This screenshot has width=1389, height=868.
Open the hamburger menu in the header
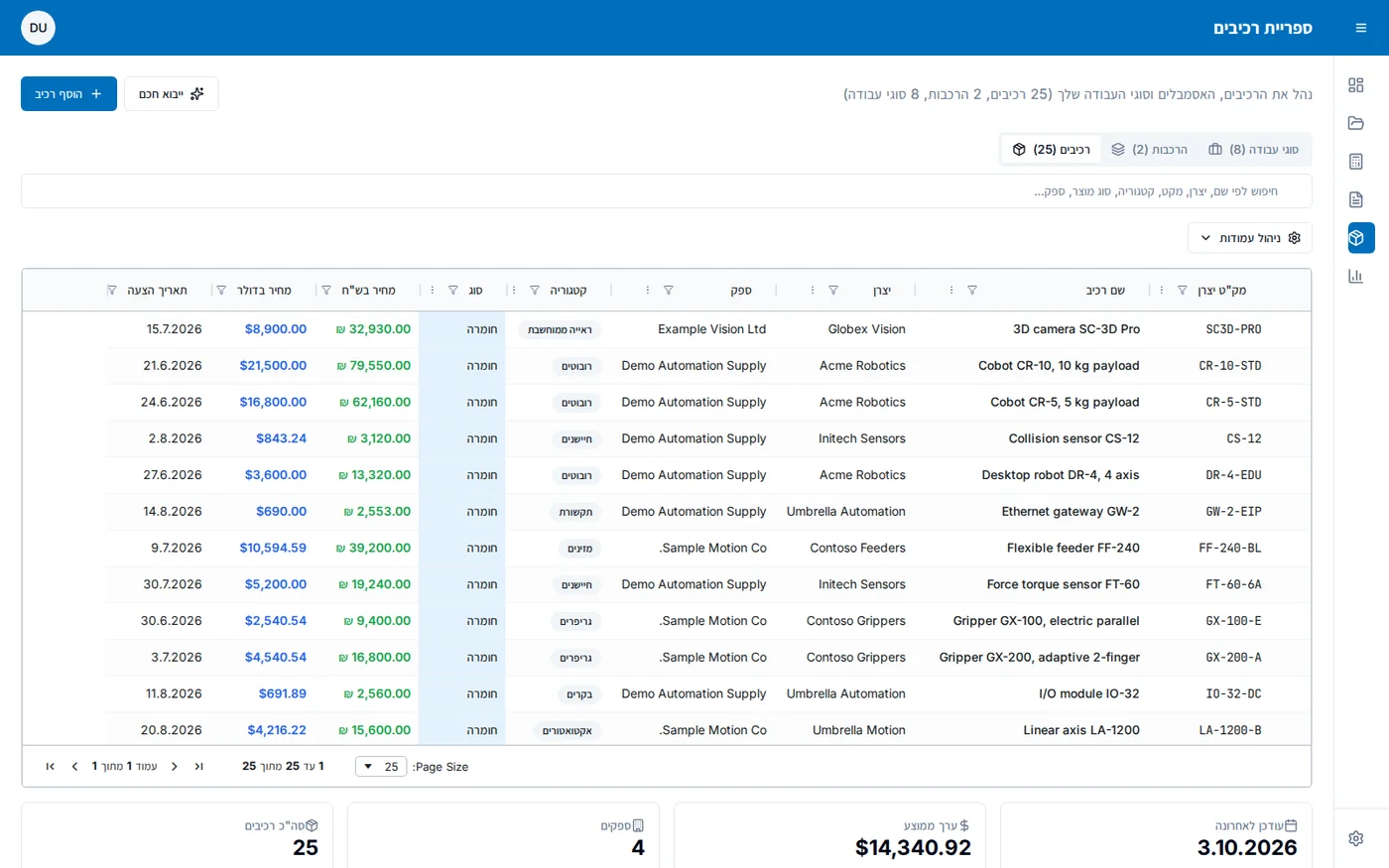click(x=1360, y=28)
